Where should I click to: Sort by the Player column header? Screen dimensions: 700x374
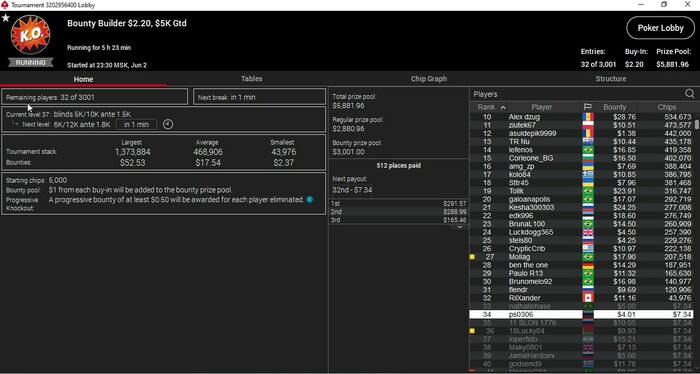point(542,107)
